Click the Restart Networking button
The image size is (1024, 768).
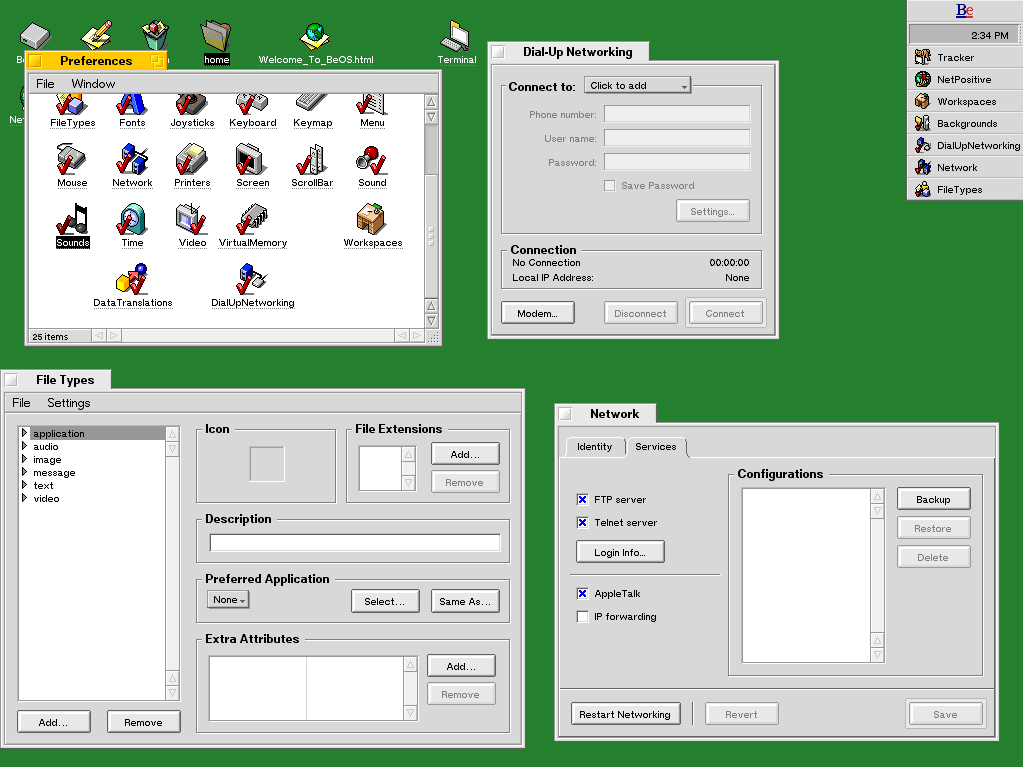[624, 715]
